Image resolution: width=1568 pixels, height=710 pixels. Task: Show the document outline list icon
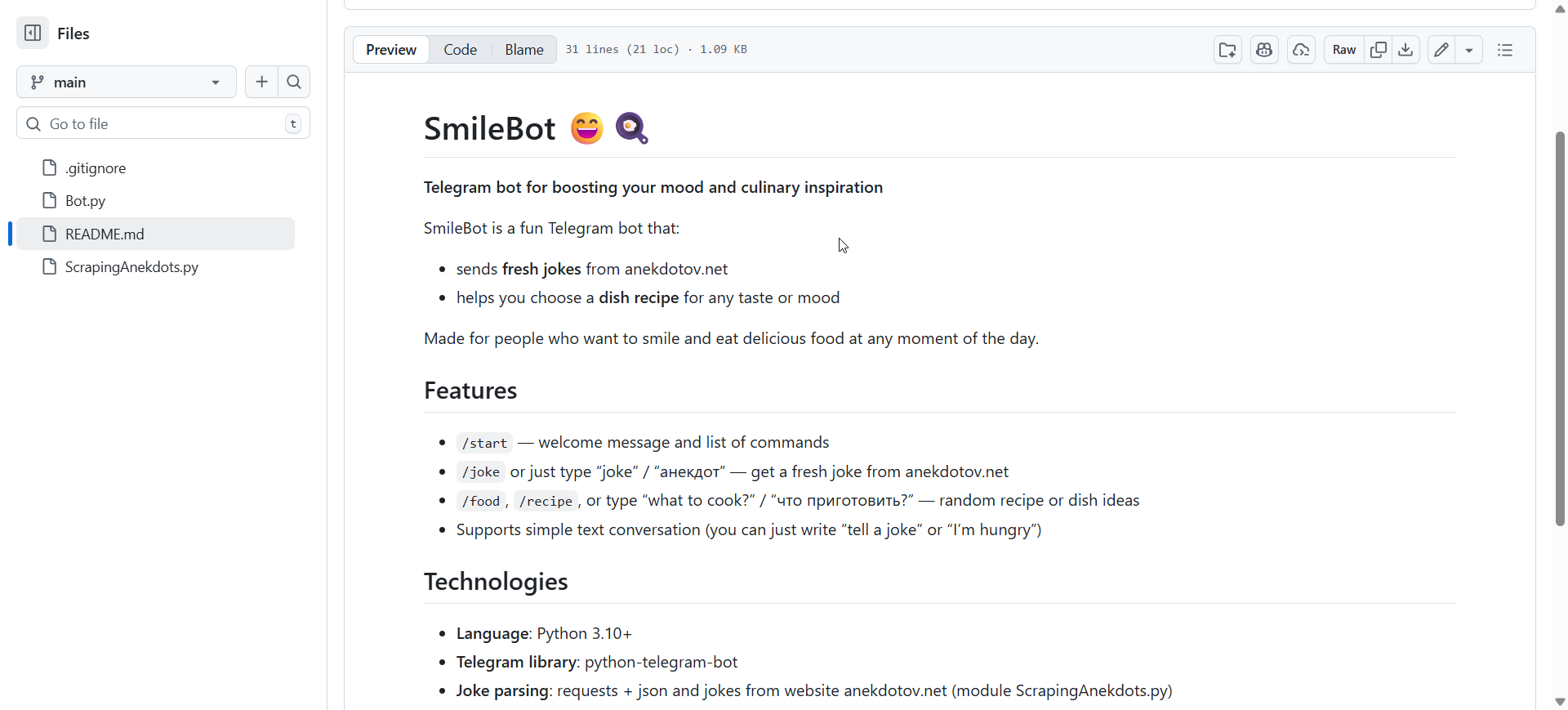(1506, 51)
